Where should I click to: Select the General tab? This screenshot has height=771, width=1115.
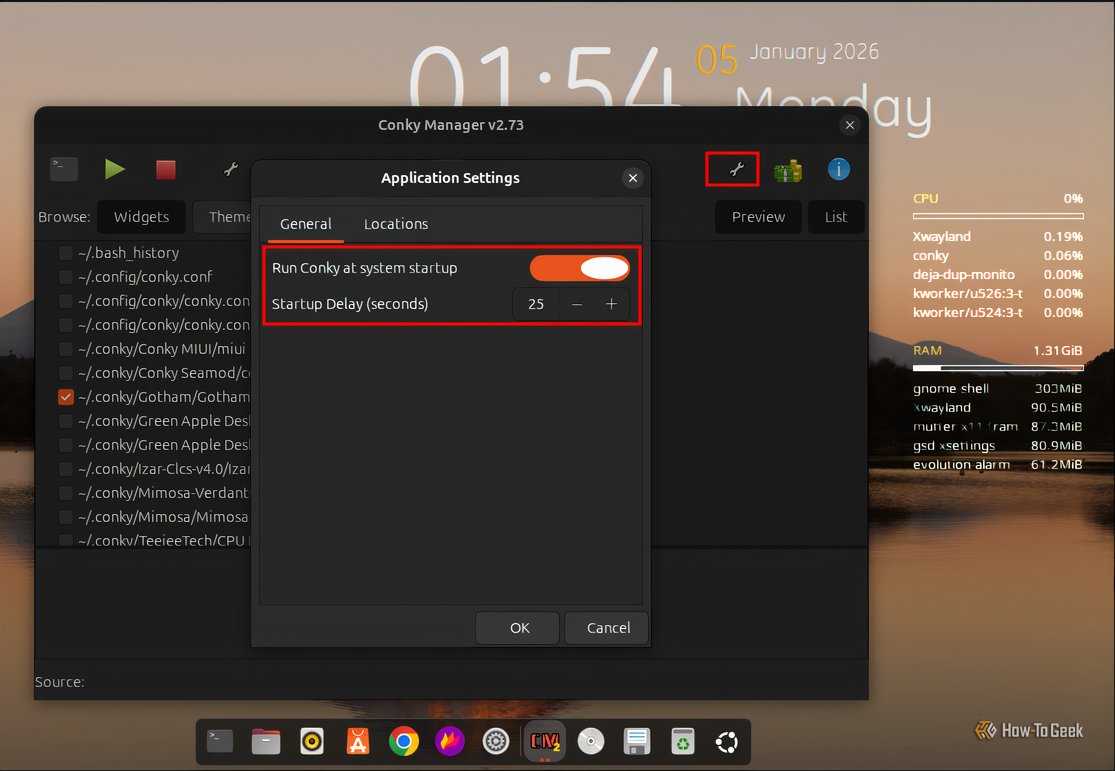[304, 224]
